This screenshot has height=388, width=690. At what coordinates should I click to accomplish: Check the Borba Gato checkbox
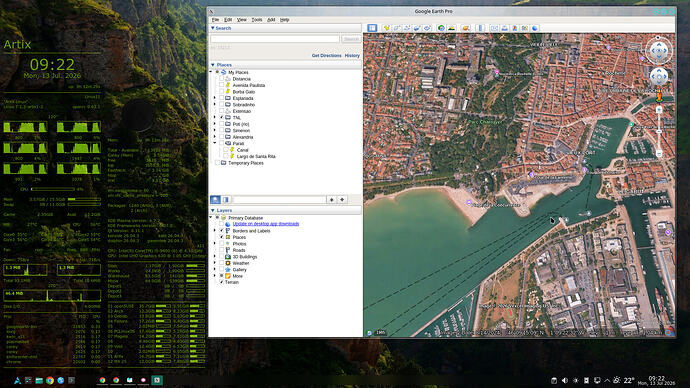pos(221,92)
